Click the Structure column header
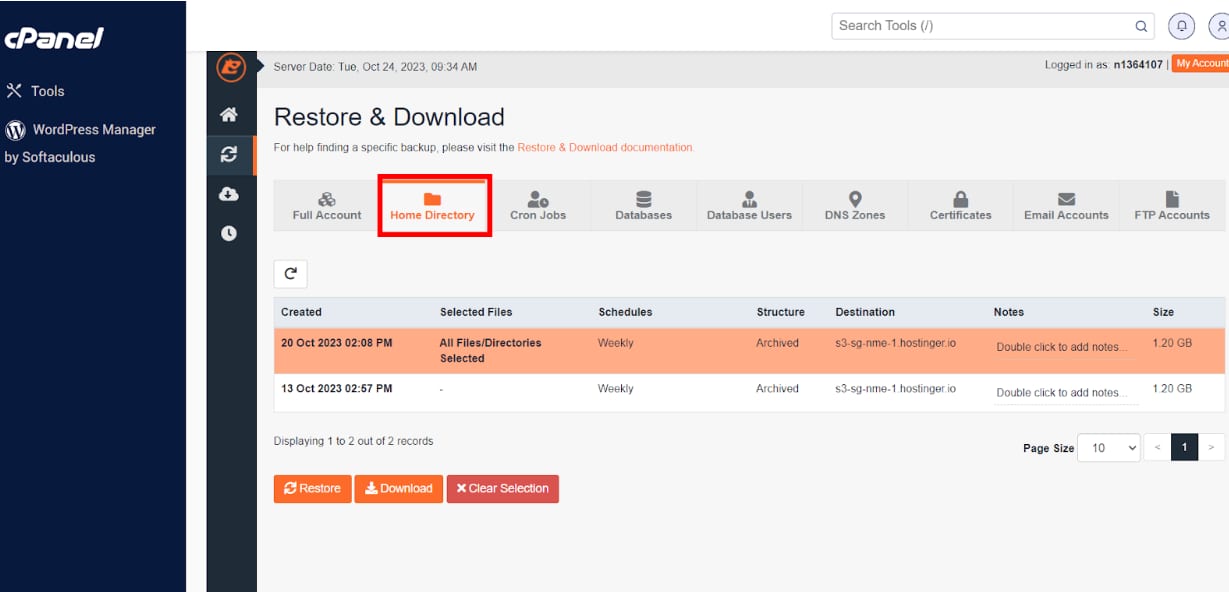 coord(780,312)
